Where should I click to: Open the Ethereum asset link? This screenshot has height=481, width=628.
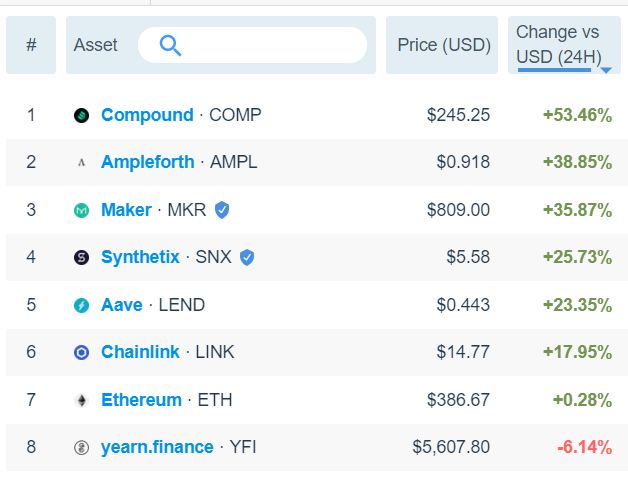pyautogui.click(x=141, y=400)
